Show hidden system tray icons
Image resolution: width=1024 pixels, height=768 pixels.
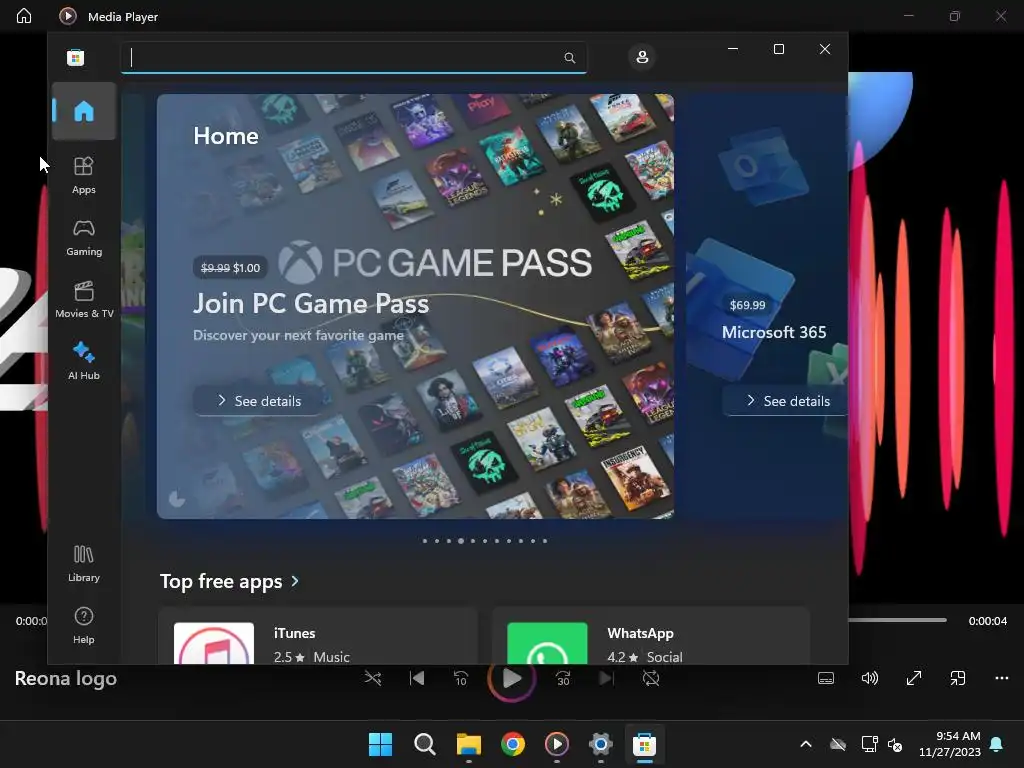(806, 744)
